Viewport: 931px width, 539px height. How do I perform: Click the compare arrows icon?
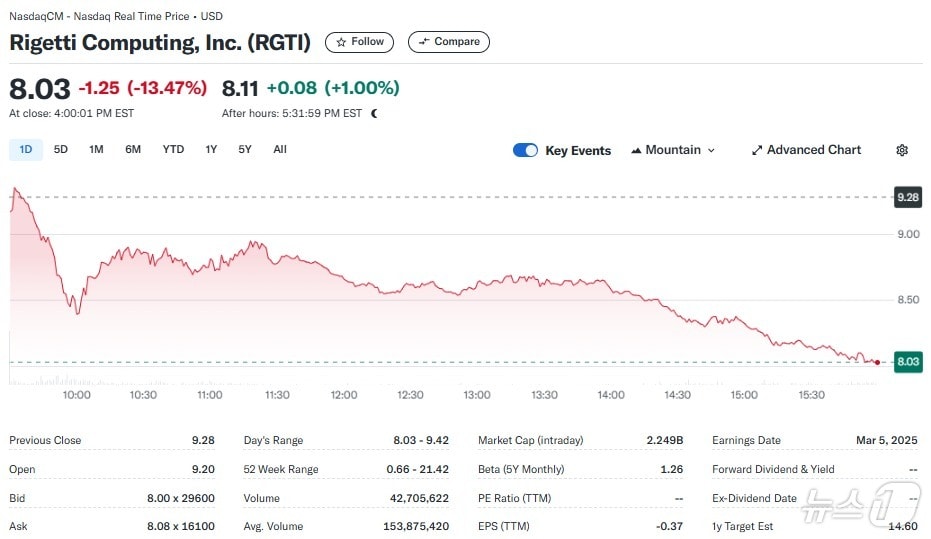(424, 42)
